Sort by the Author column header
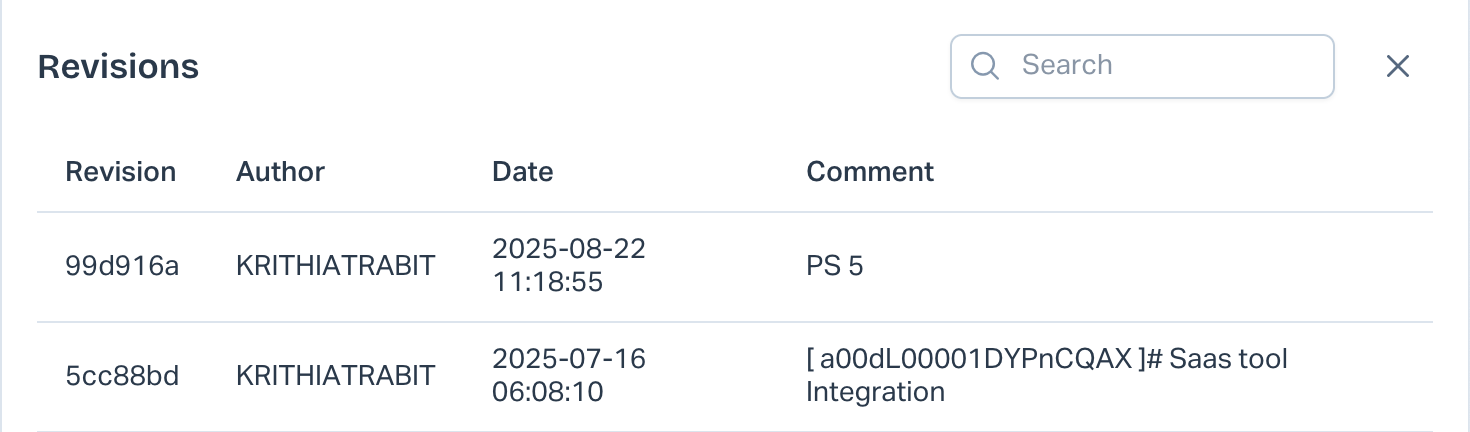1470x432 pixels. (280, 172)
